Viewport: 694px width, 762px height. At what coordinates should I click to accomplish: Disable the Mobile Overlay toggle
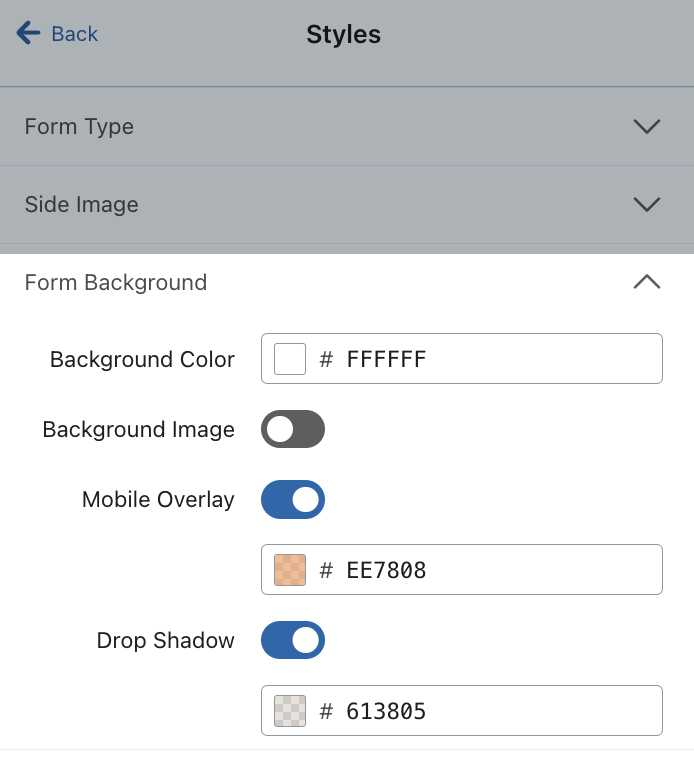pyautogui.click(x=293, y=499)
